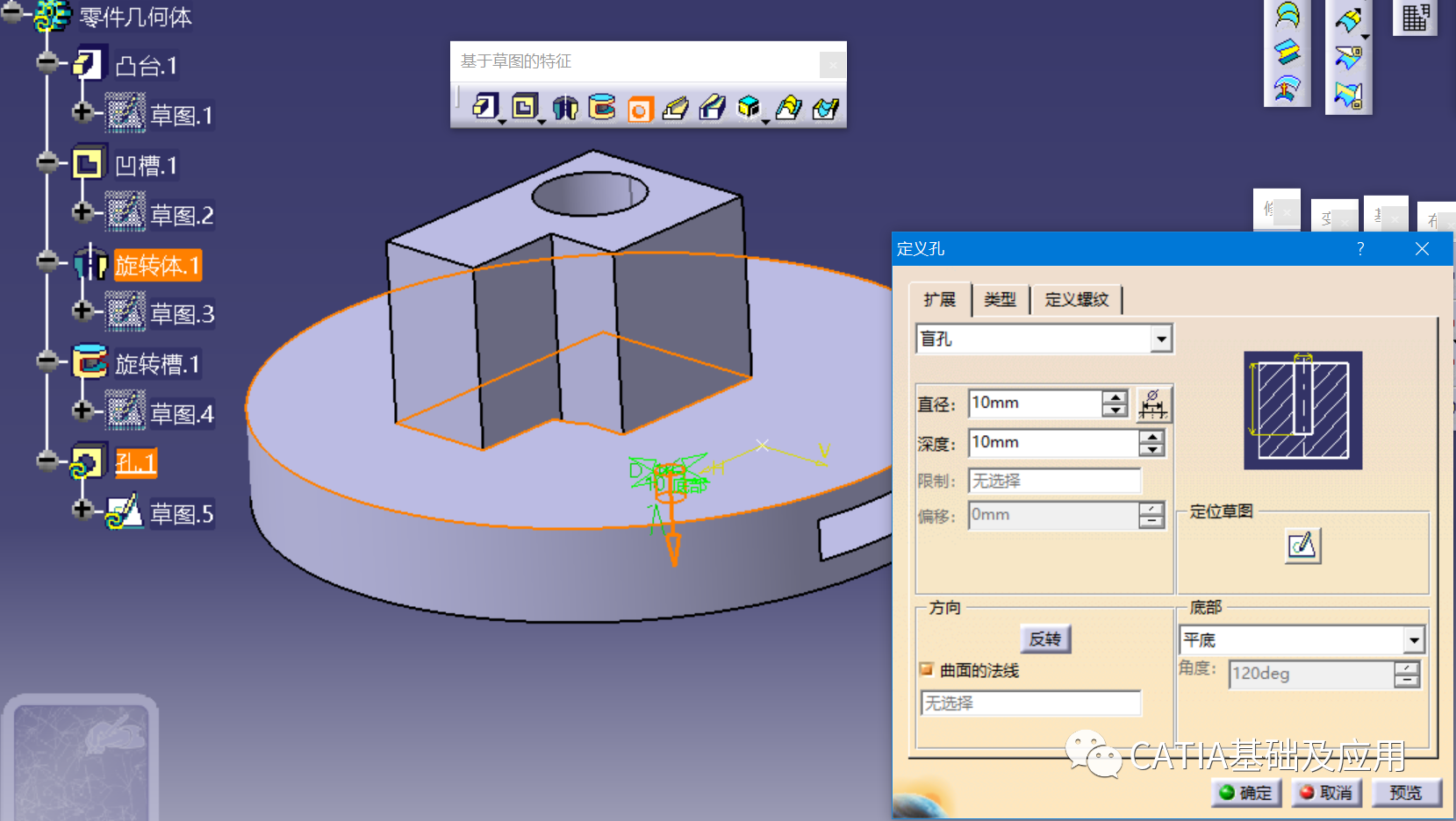This screenshot has width=1456, height=821.
Task: Select 旋转体.1 in the specification tree
Action: tap(158, 265)
